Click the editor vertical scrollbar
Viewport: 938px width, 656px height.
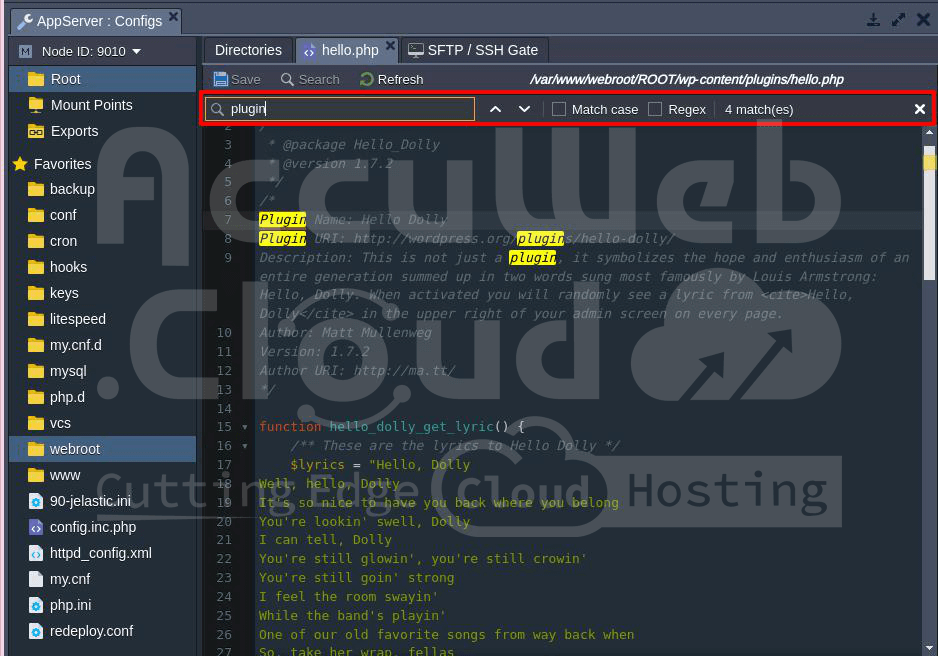[929, 300]
